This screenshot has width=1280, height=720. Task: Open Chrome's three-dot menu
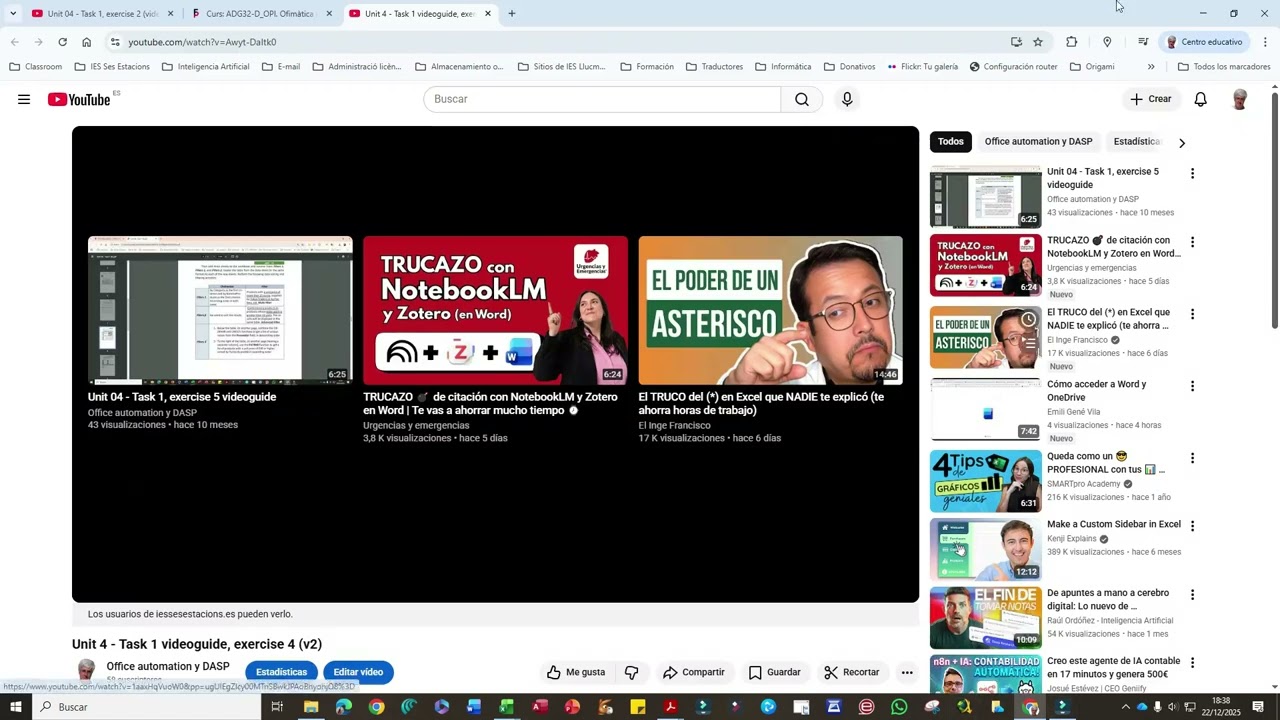pos(1265,42)
